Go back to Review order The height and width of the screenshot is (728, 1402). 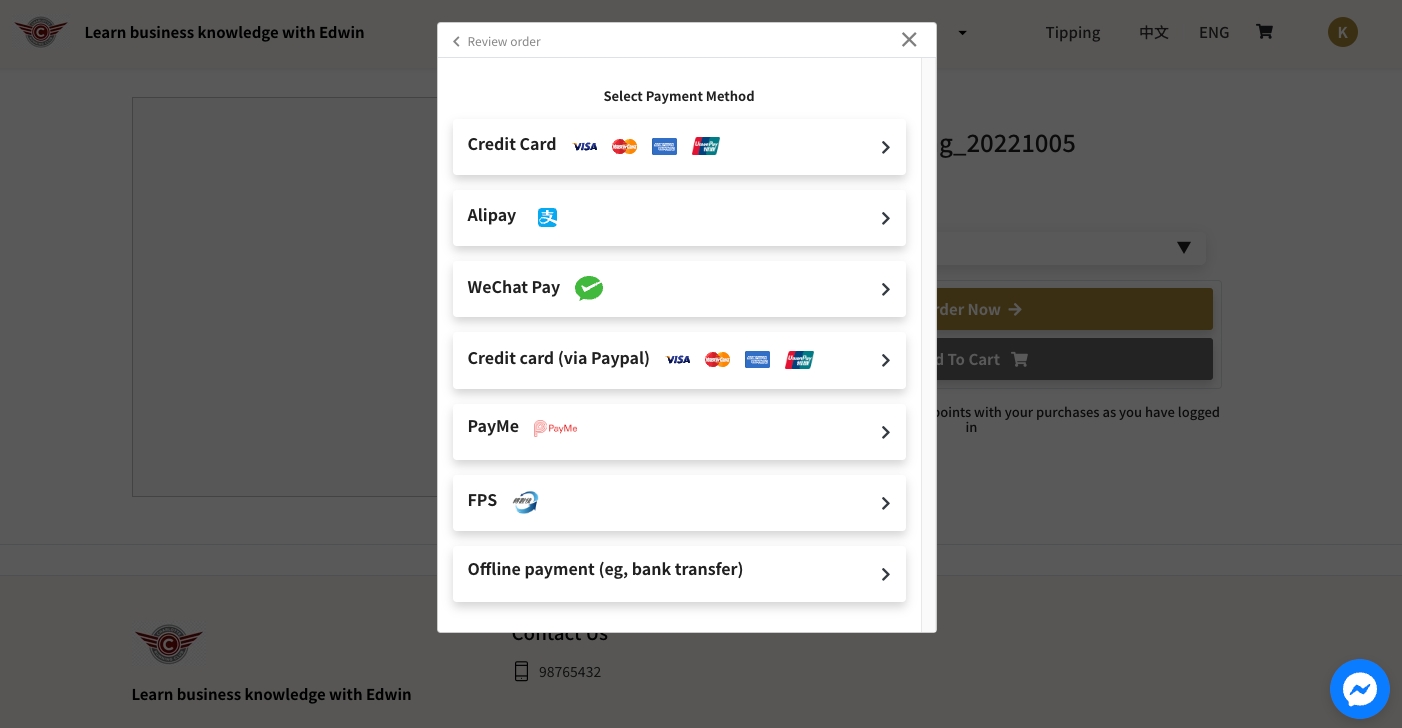(497, 41)
